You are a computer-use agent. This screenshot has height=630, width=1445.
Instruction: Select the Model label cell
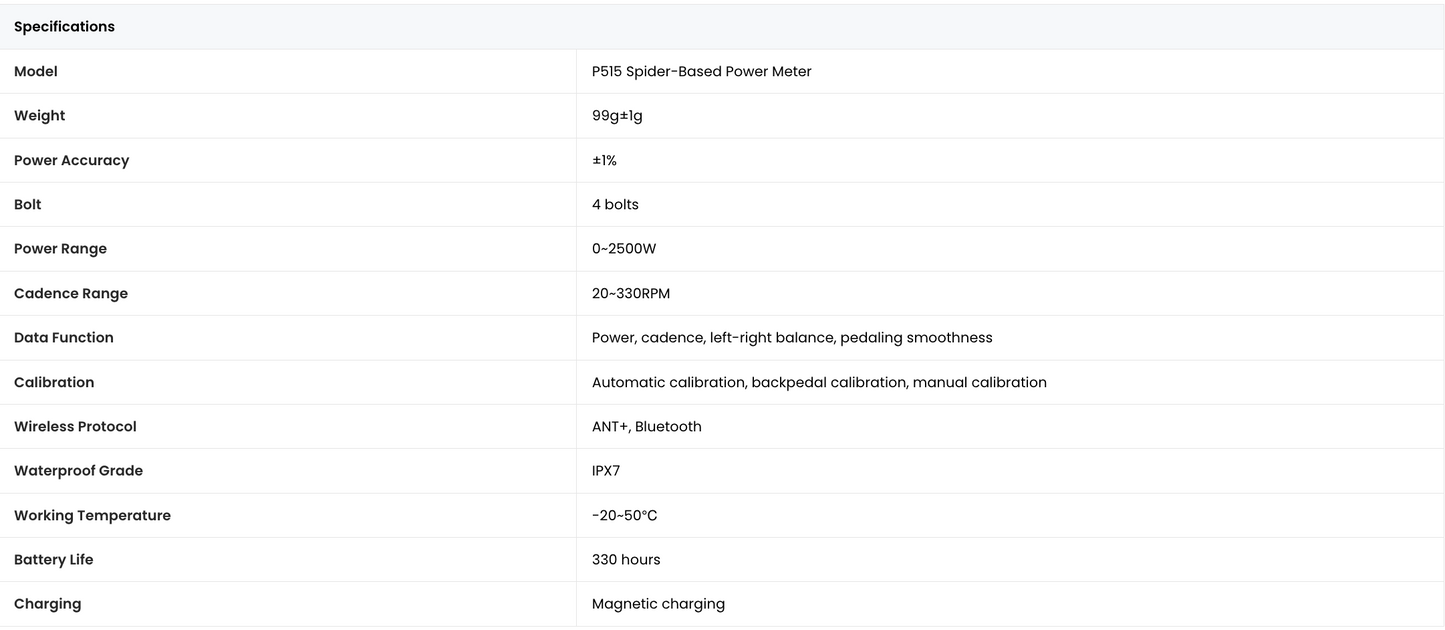click(x=288, y=72)
